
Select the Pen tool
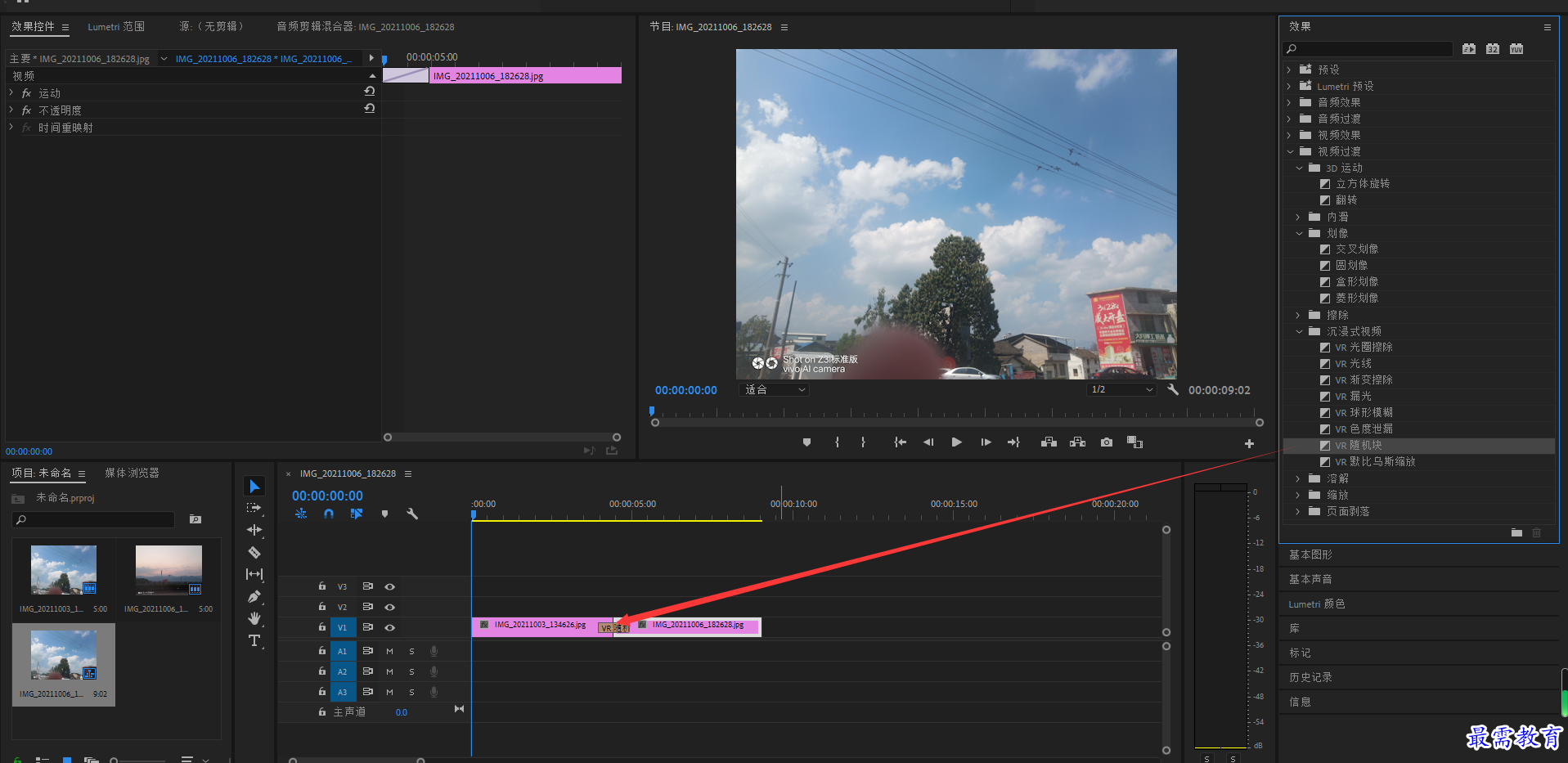(x=254, y=596)
